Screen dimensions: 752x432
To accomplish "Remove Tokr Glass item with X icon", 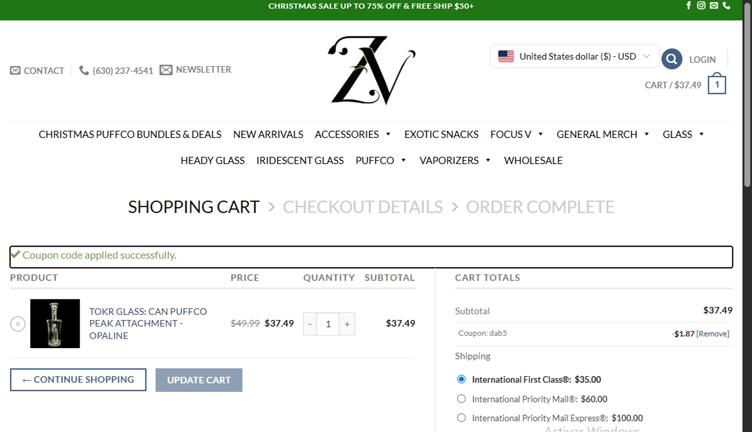I will coord(18,324).
